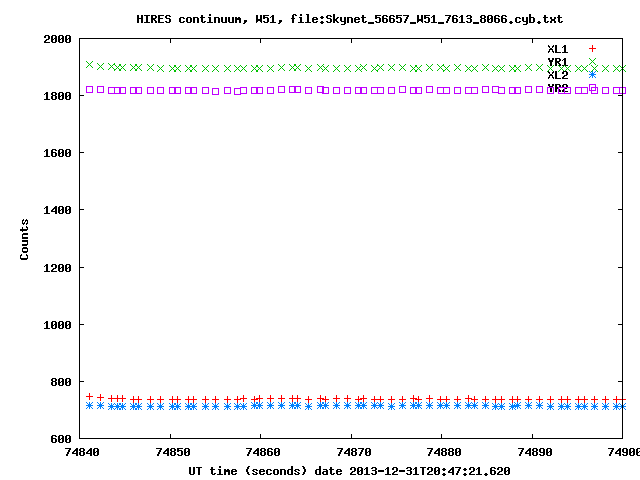Click the 'UT time (seconds) date' x-axis label

tap(268, 471)
